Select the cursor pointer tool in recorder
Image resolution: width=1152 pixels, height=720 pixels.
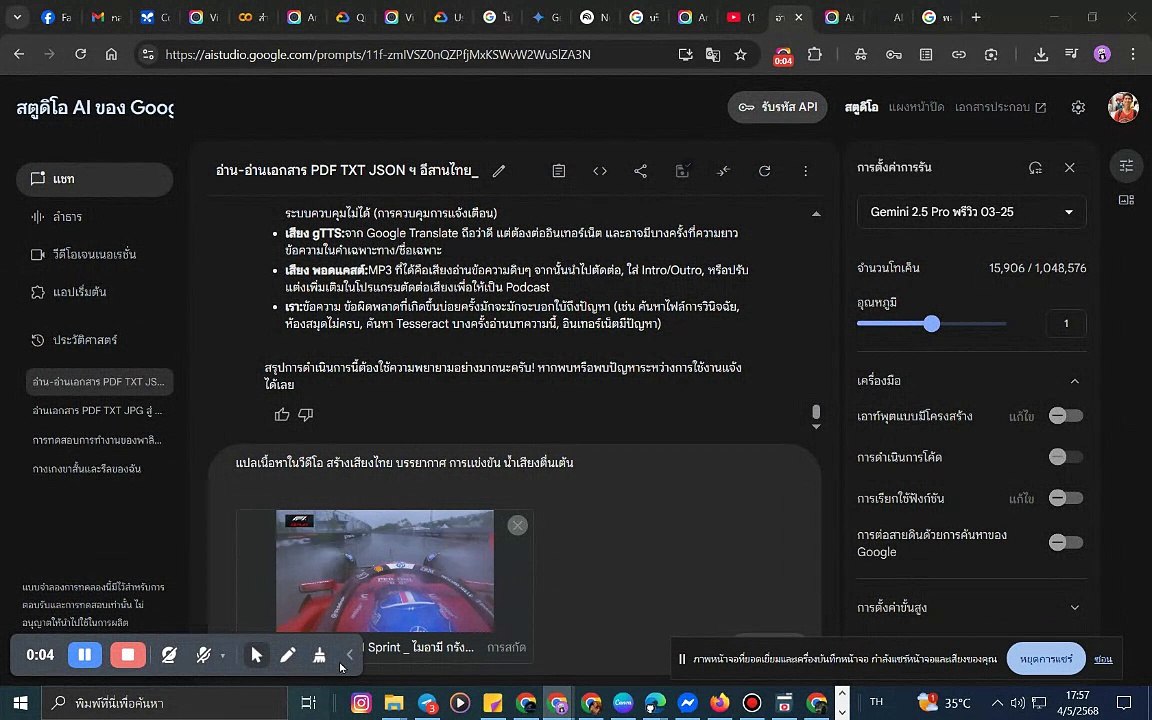256,655
